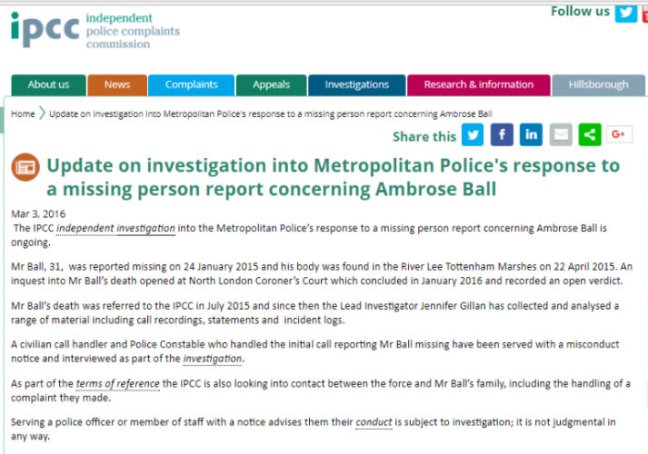
Task: Go to the Complaints tab
Action: tap(191, 85)
